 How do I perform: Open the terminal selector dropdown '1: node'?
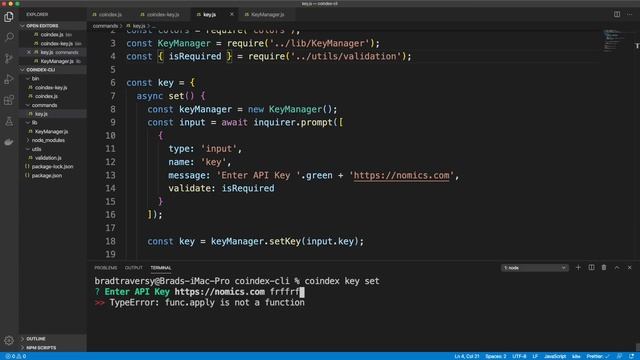[534, 268]
